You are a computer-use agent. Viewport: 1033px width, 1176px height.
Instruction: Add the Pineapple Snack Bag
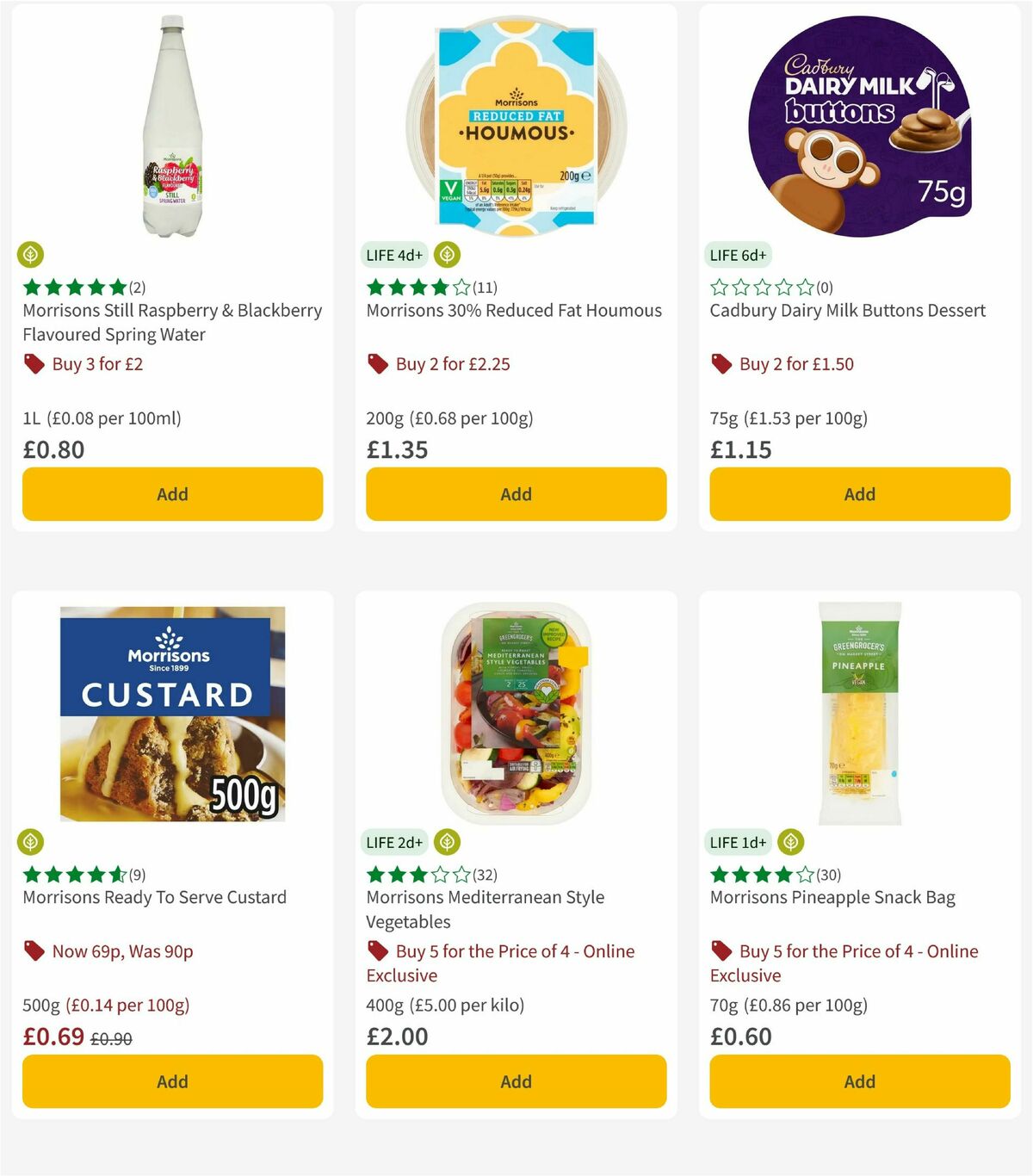click(x=859, y=1081)
